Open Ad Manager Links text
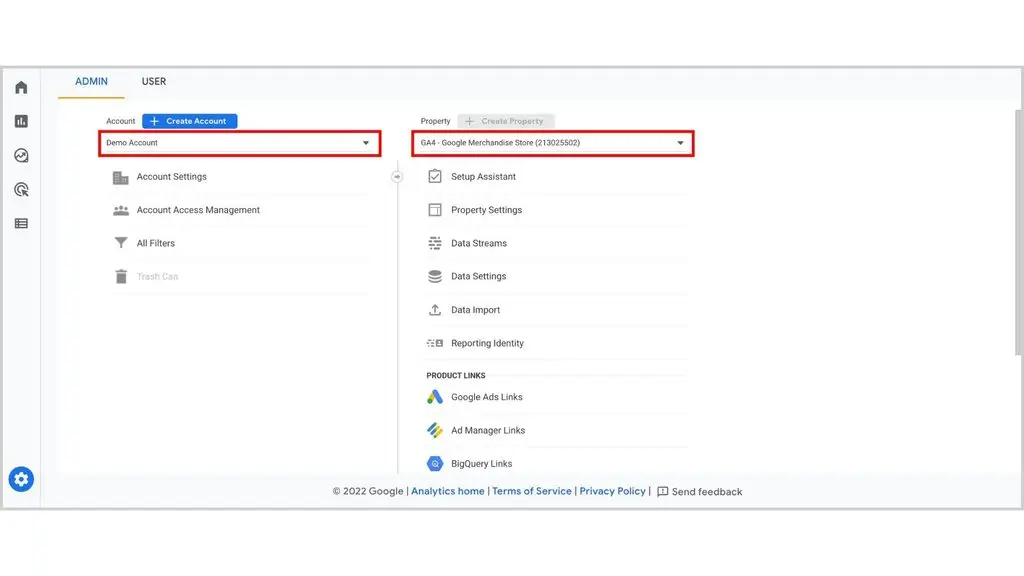Image resolution: width=1024 pixels, height=576 pixels. (x=488, y=430)
